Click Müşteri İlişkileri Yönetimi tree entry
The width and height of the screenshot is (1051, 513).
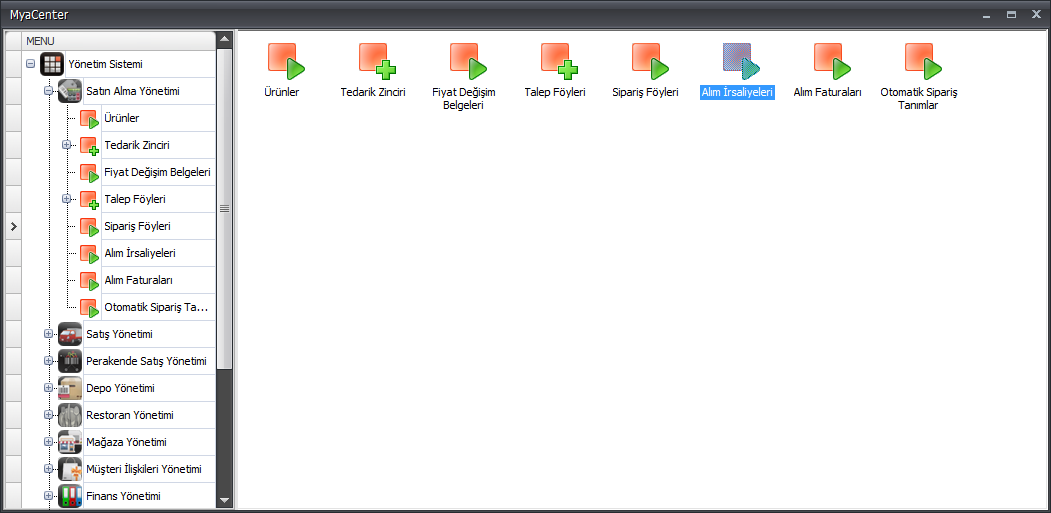point(144,469)
